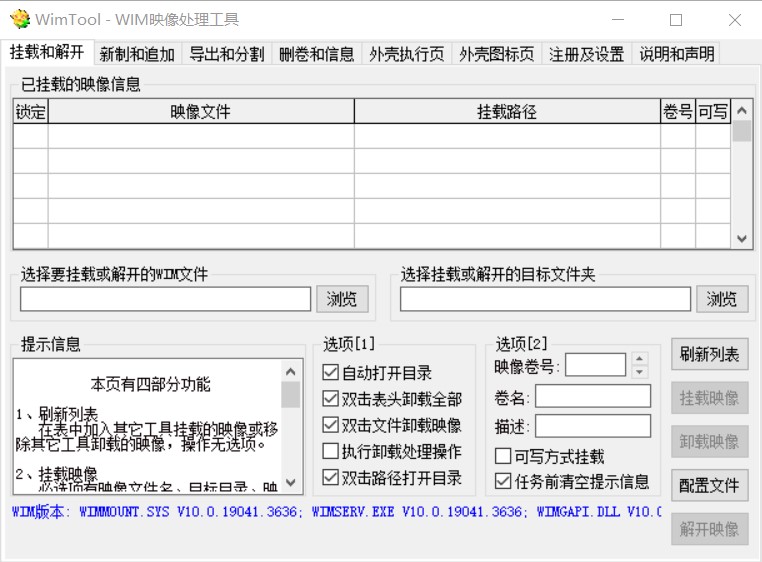Click the 映像文件 column header
The image size is (762, 562).
201,111
